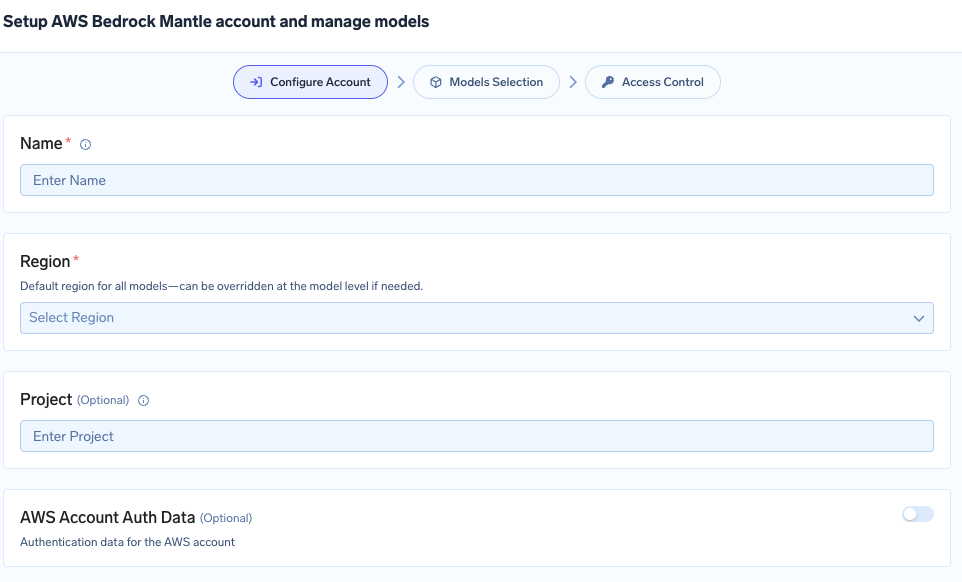Open the Access Control step
Image resolution: width=962 pixels, height=582 pixels.
coord(653,82)
